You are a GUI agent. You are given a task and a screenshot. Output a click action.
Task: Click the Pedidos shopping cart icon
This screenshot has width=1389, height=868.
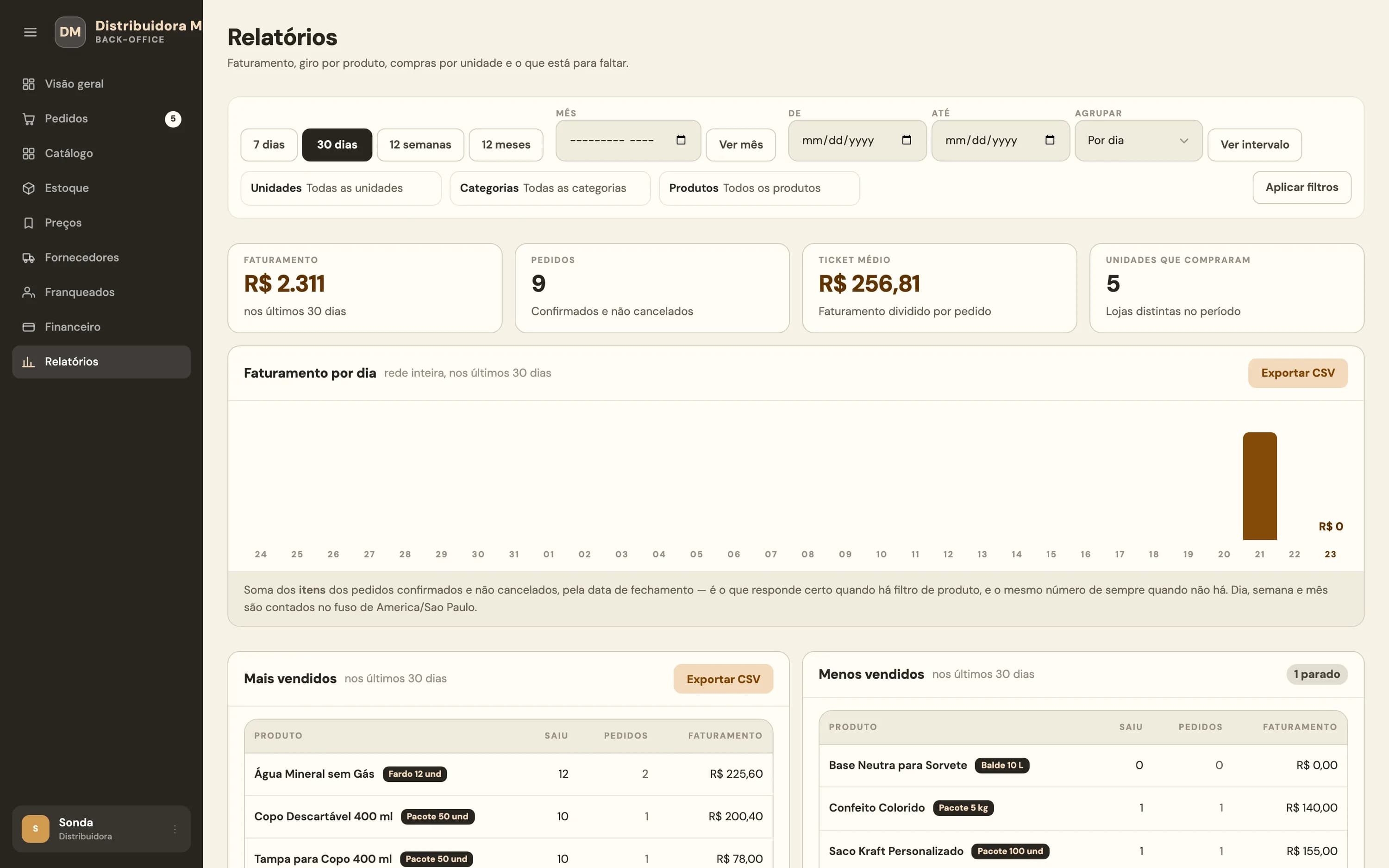pos(29,119)
